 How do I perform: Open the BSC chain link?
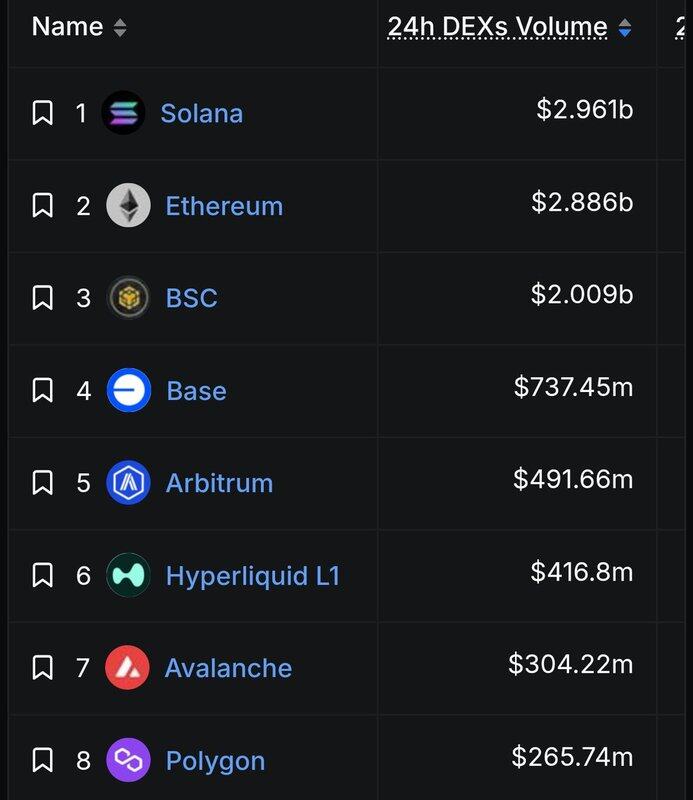[191, 298]
